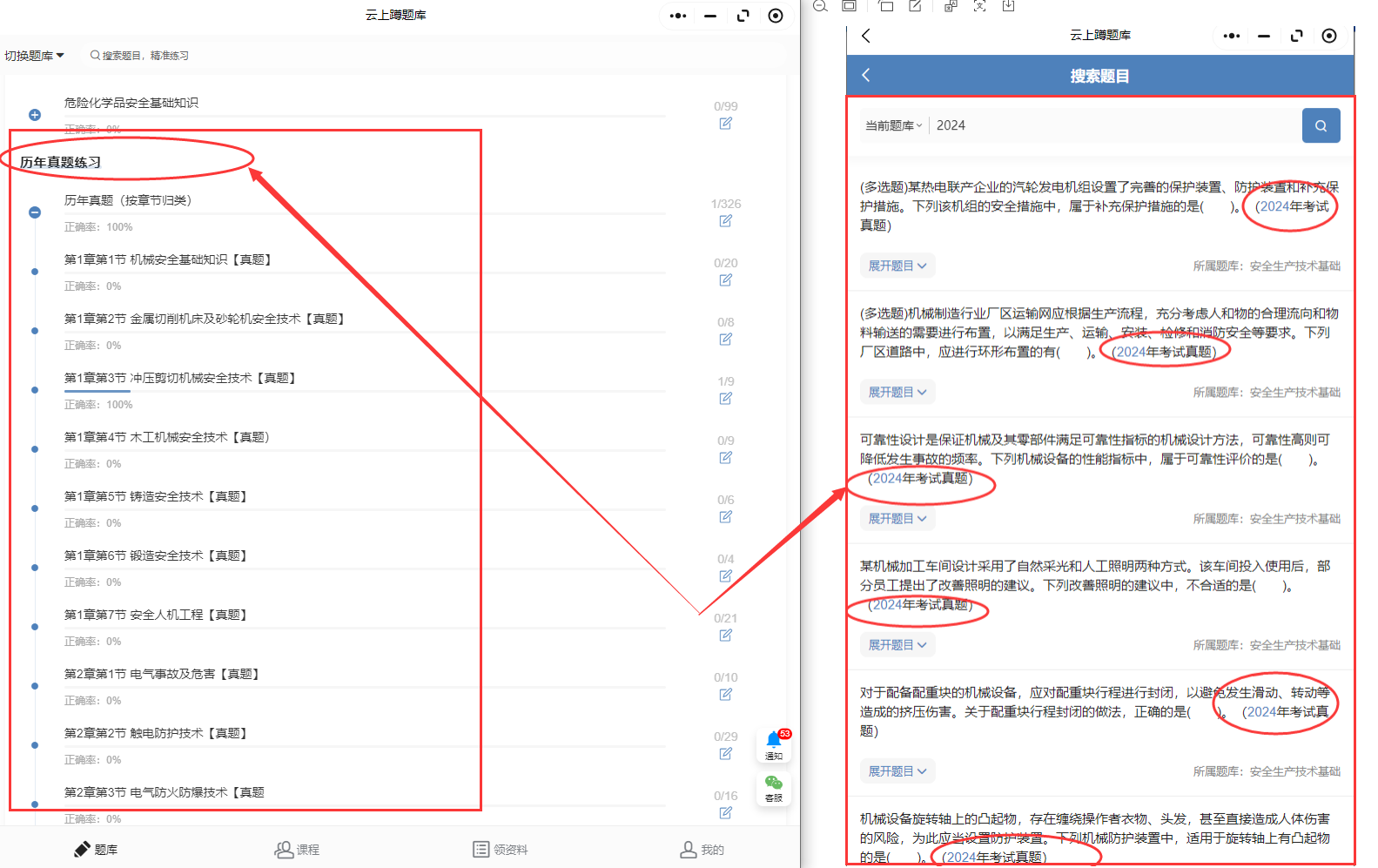This screenshot has width=1378, height=868.
Task: Start practice icon for 第1章第2节 金属切削机床
Action: point(725,340)
